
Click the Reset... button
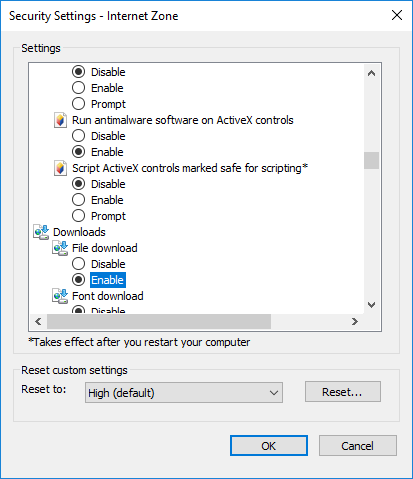pyautogui.click(x=343, y=392)
